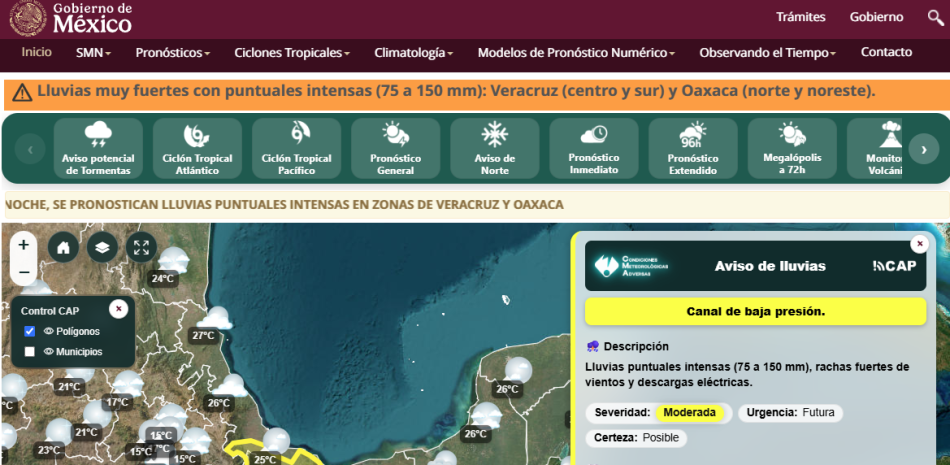Close the Control CAP panel
Viewport: 950px width, 465px height.
pos(119,309)
